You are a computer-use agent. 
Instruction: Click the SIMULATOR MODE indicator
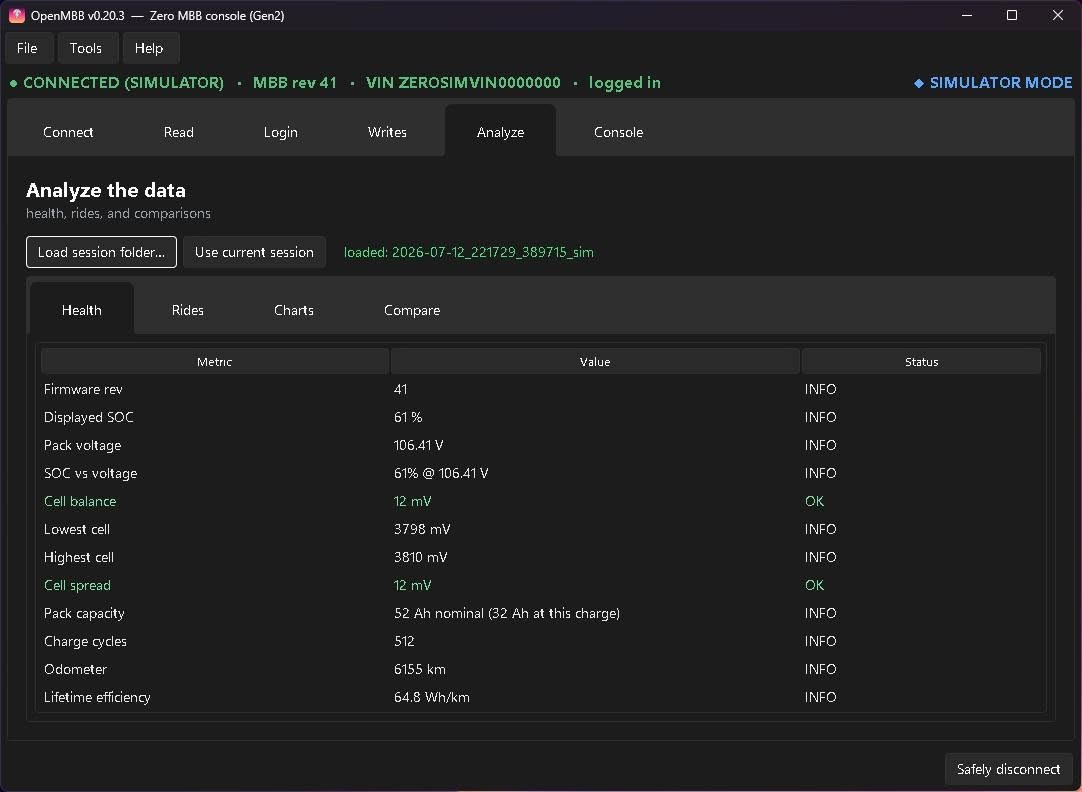993,83
